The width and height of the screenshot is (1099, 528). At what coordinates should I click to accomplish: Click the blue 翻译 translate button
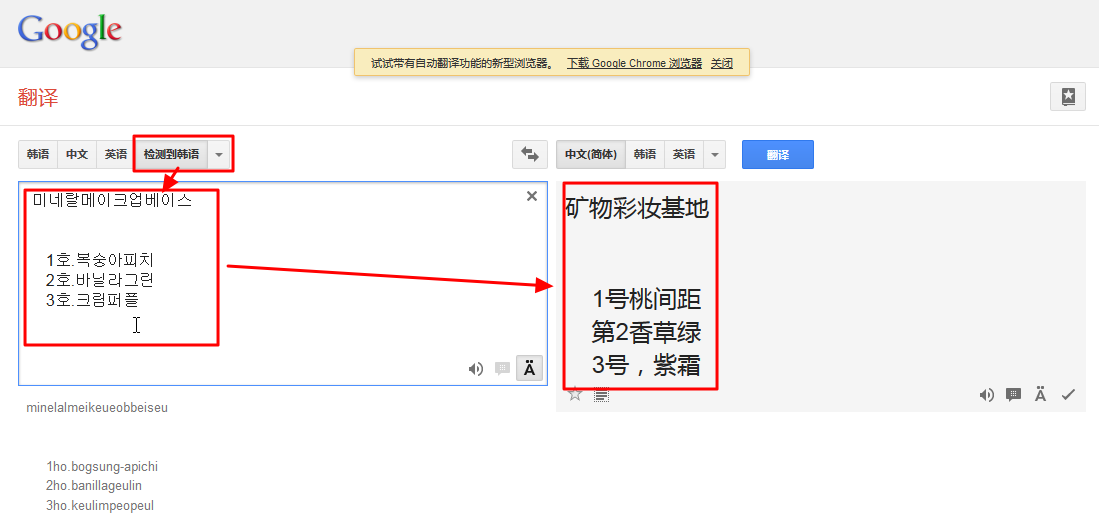click(778, 154)
